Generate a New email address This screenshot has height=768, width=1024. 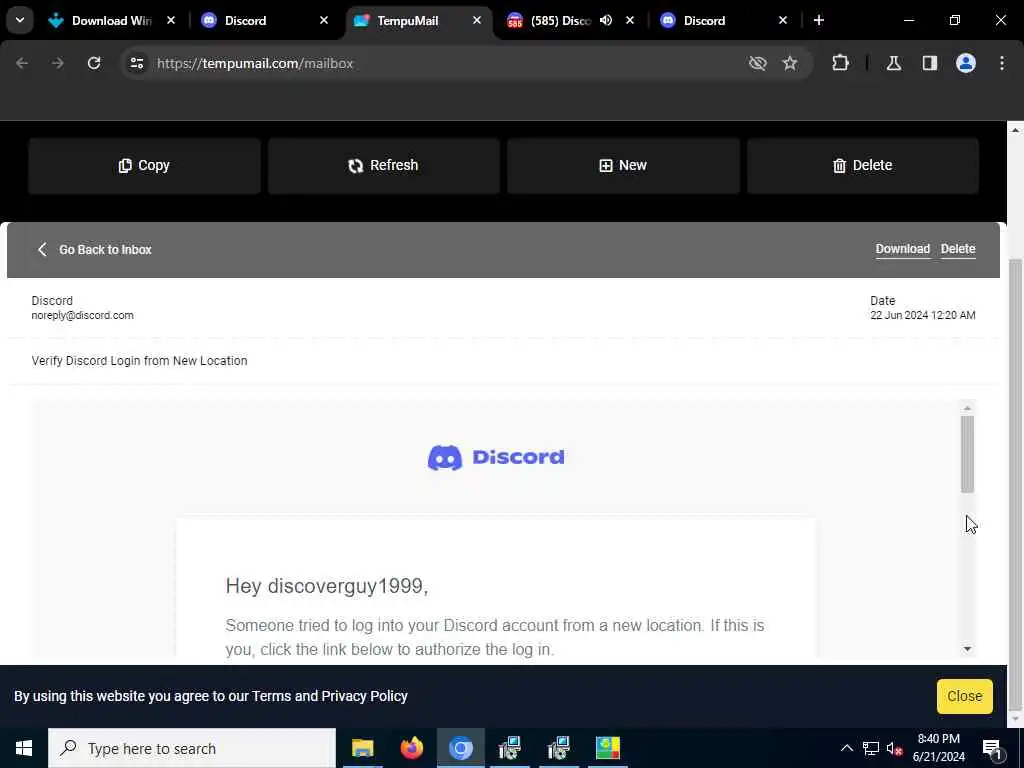coord(623,166)
